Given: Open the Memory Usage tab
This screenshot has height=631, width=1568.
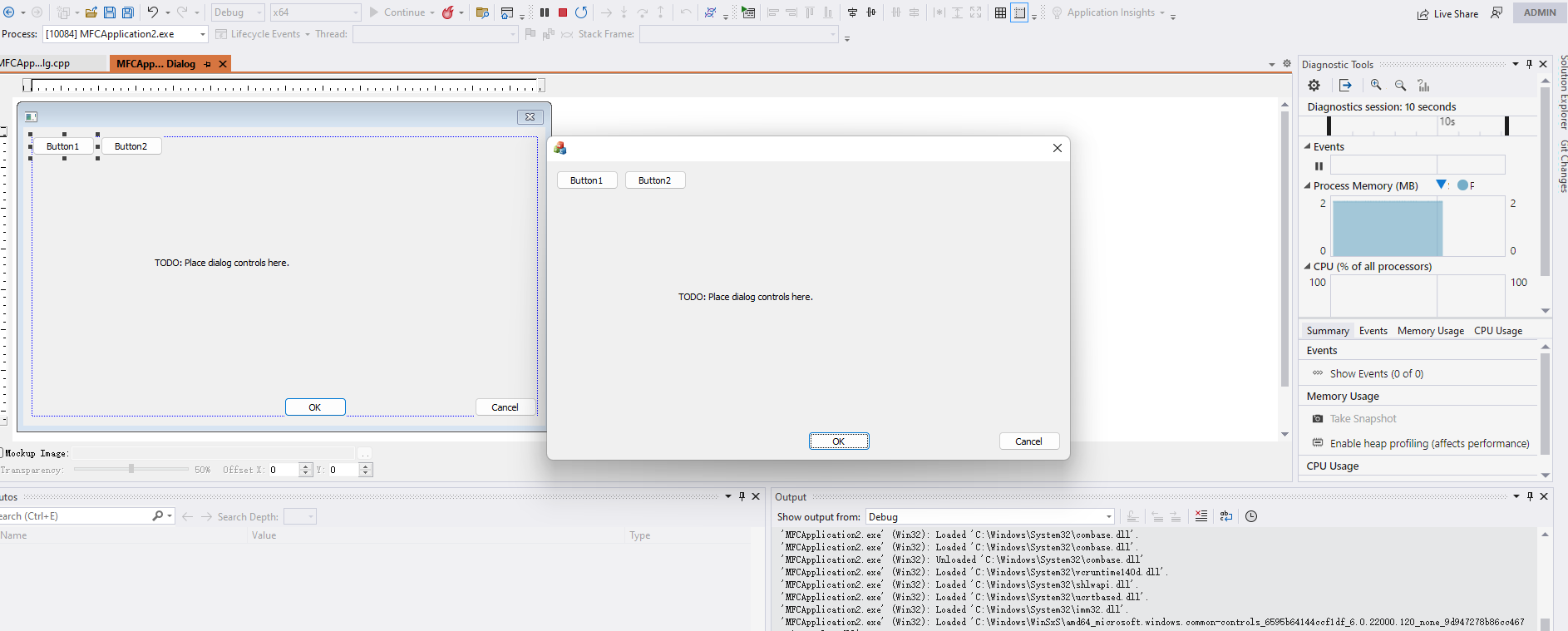Looking at the screenshot, I should pyautogui.click(x=1431, y=331).
